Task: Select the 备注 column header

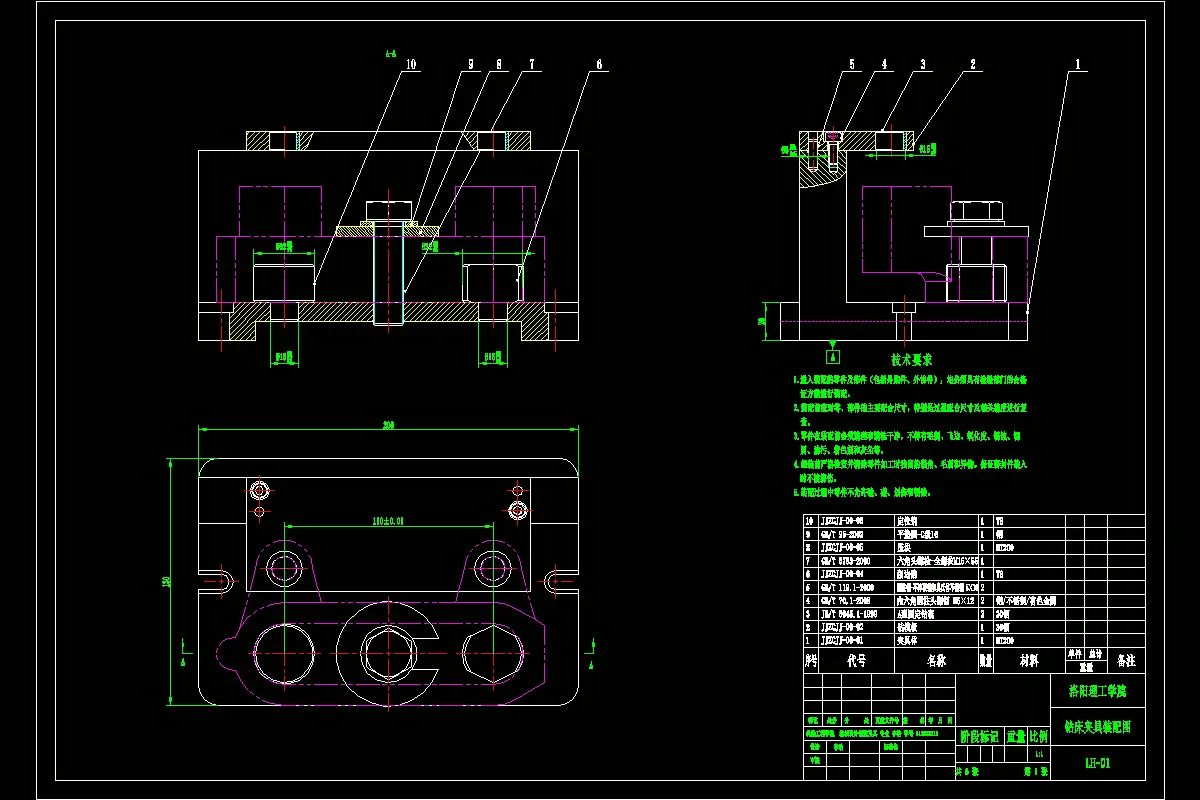Action: 1126,661
